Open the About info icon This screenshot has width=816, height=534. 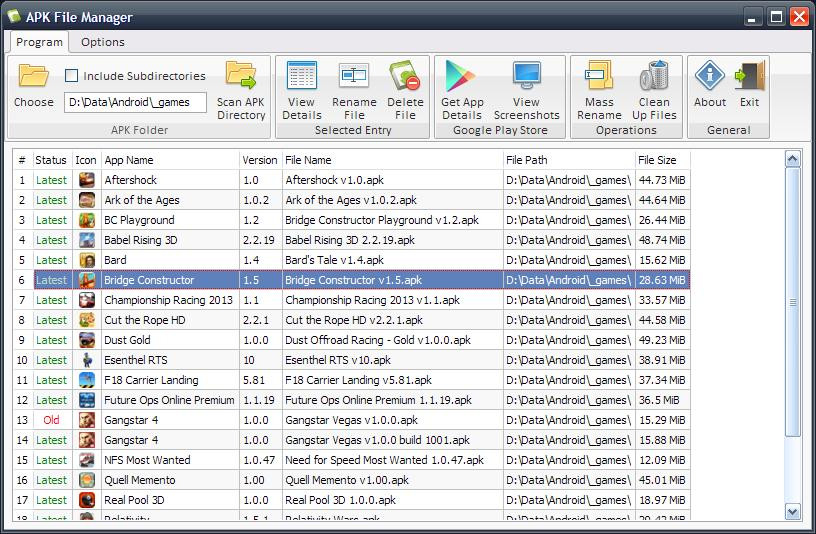[710, 76]
